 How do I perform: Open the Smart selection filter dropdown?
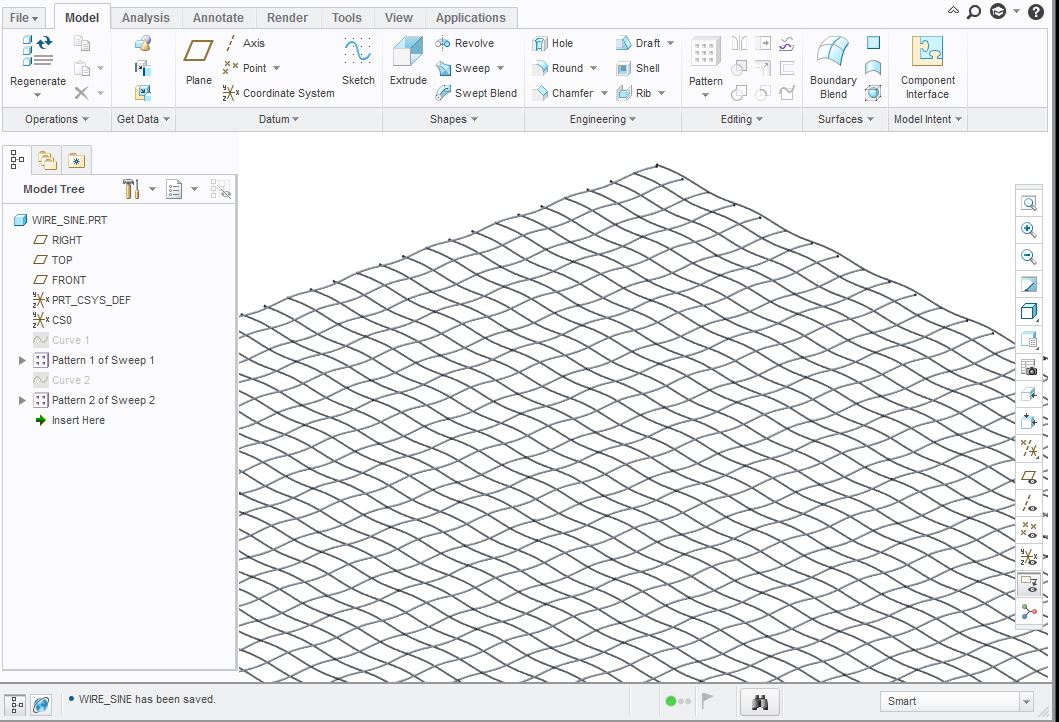click(1027, 701)
